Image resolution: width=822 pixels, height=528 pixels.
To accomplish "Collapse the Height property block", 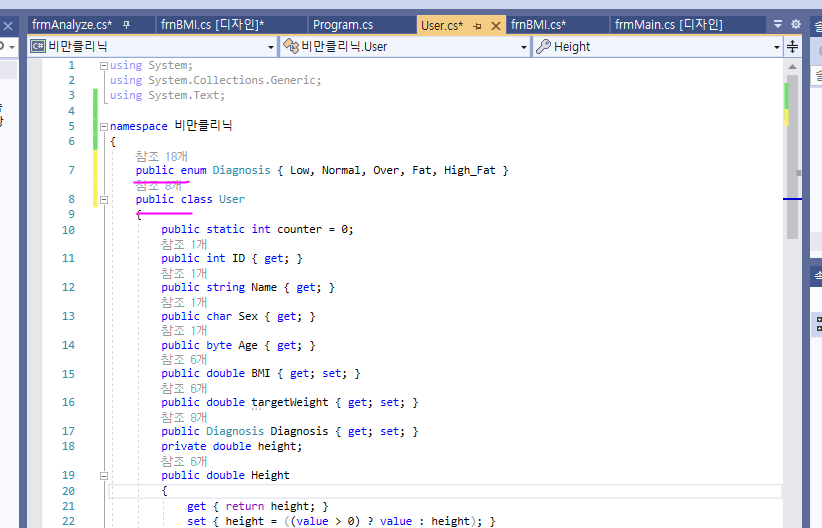I will point(104,476).
